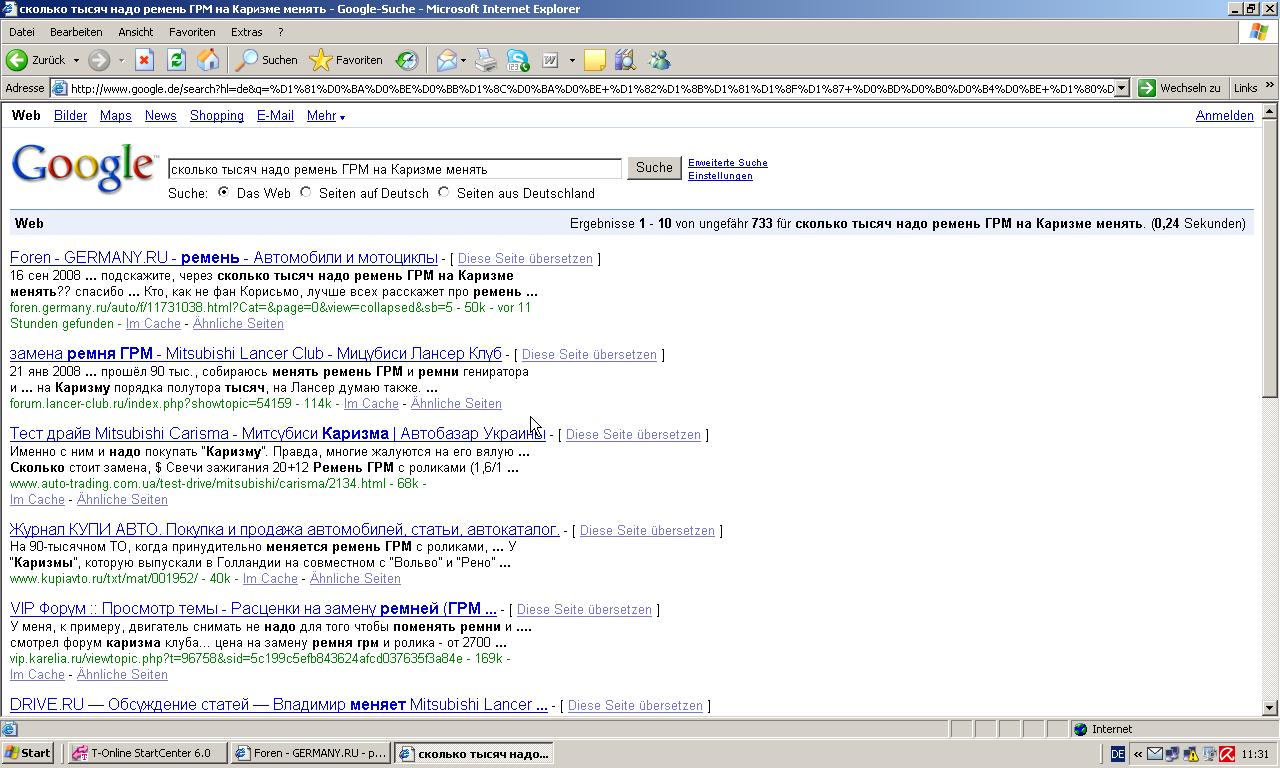Open the address bar dropdown
This screenshot has width=1280, height=768.
tap(1121, 88)
